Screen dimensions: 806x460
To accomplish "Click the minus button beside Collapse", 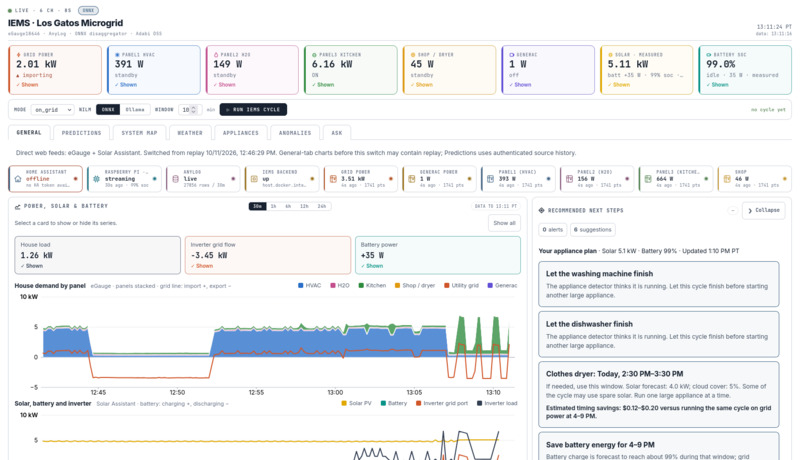I will point(732,210).
